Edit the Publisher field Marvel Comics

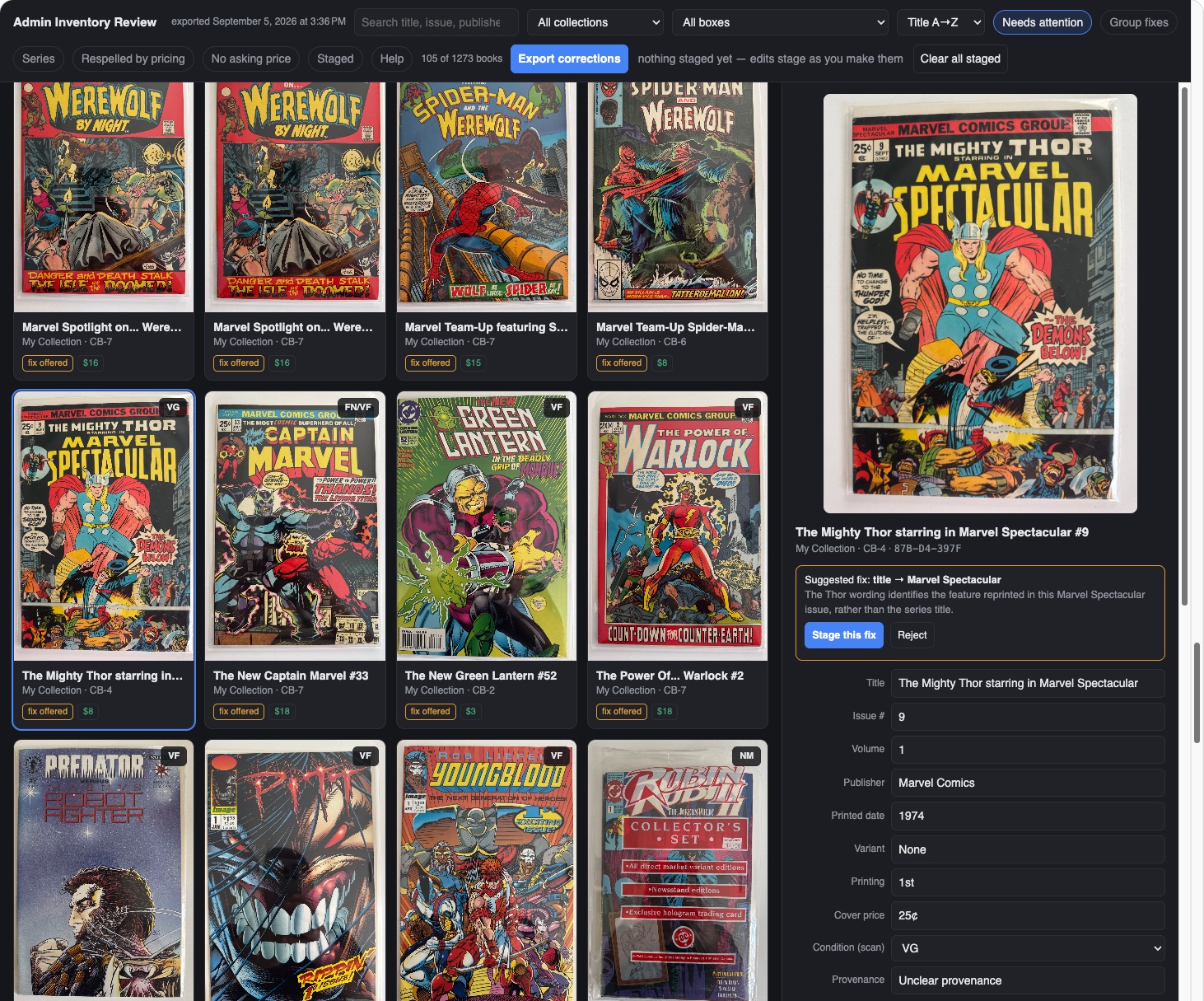[x=1028, y=783]
